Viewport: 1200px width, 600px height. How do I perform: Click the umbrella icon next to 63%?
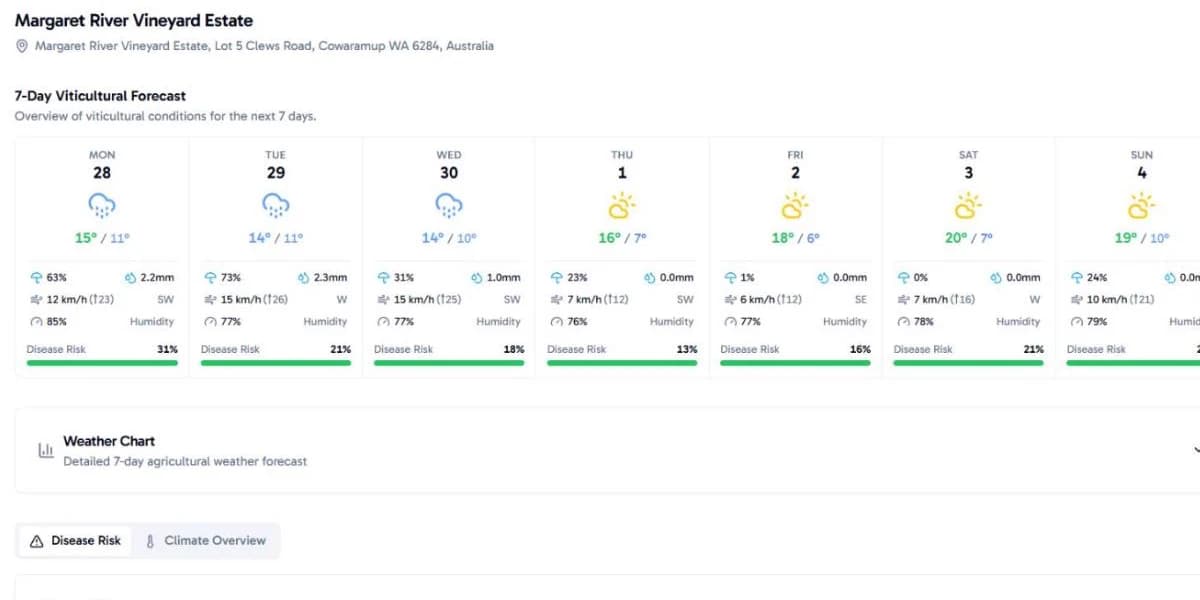click(x=37, y=278)
